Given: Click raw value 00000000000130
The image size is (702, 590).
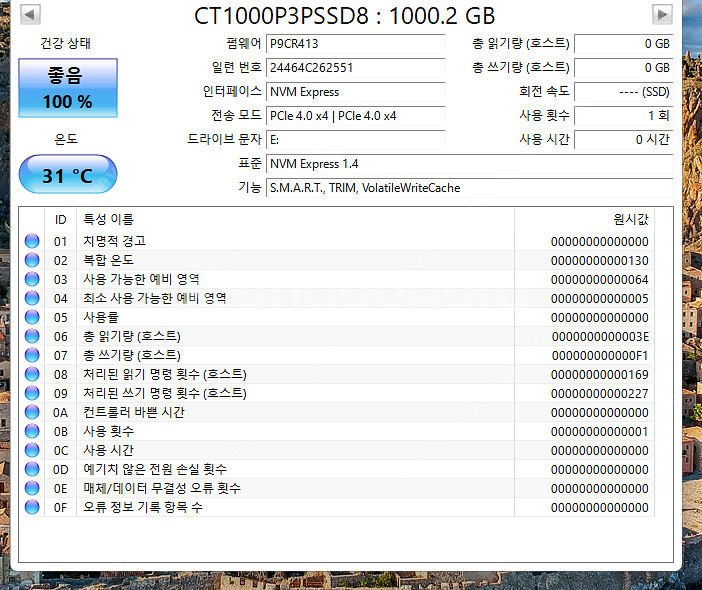Looking at the screenshot, I should [599, 261].
